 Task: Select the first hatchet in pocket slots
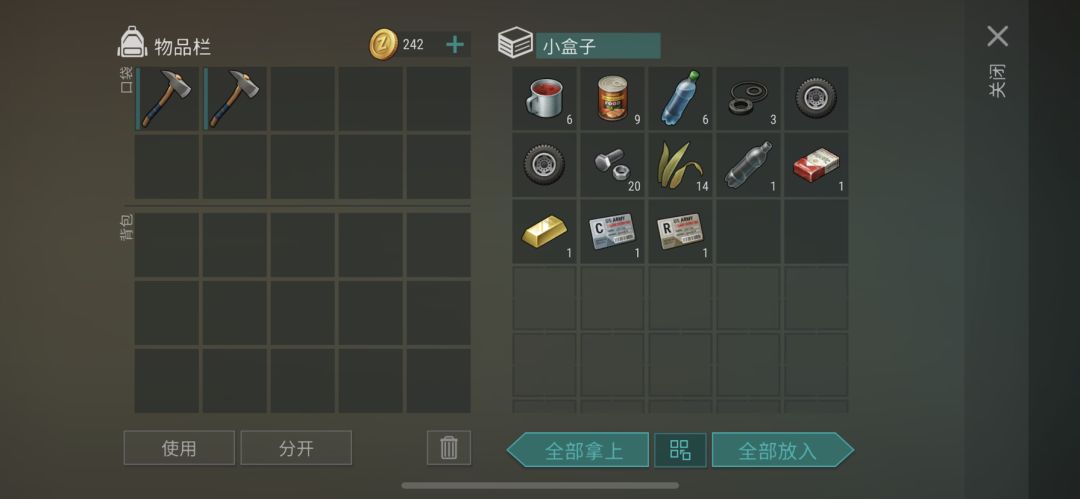coord(167,99)
